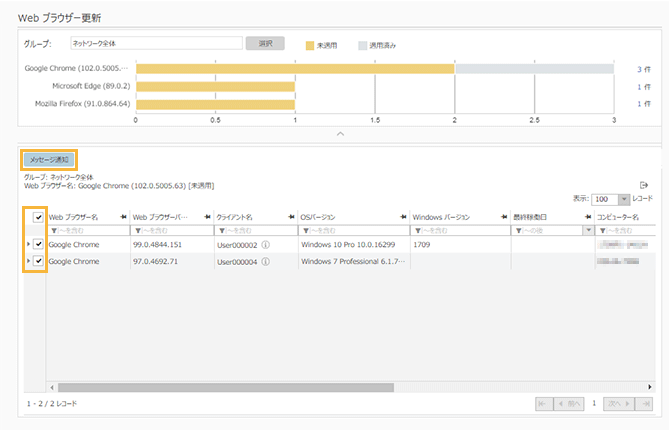Click the export icon above the table
This screenshot has width=670, height=431.
pos(644,185)
